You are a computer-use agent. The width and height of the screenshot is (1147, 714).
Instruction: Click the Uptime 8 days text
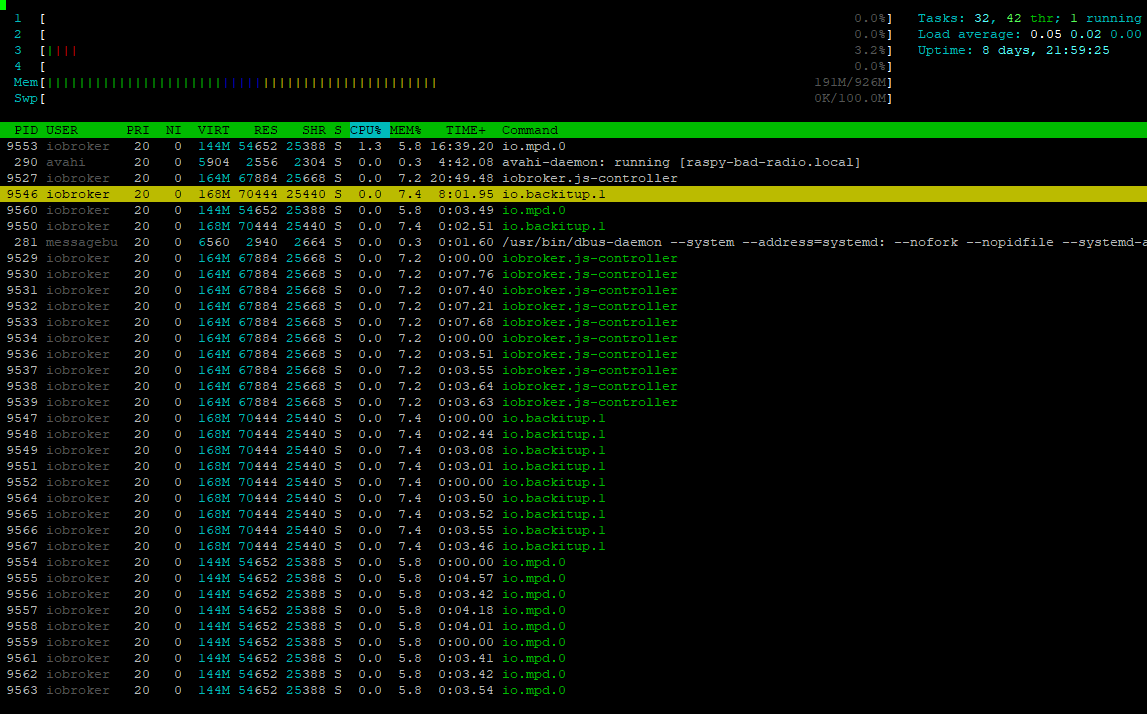1013,50
